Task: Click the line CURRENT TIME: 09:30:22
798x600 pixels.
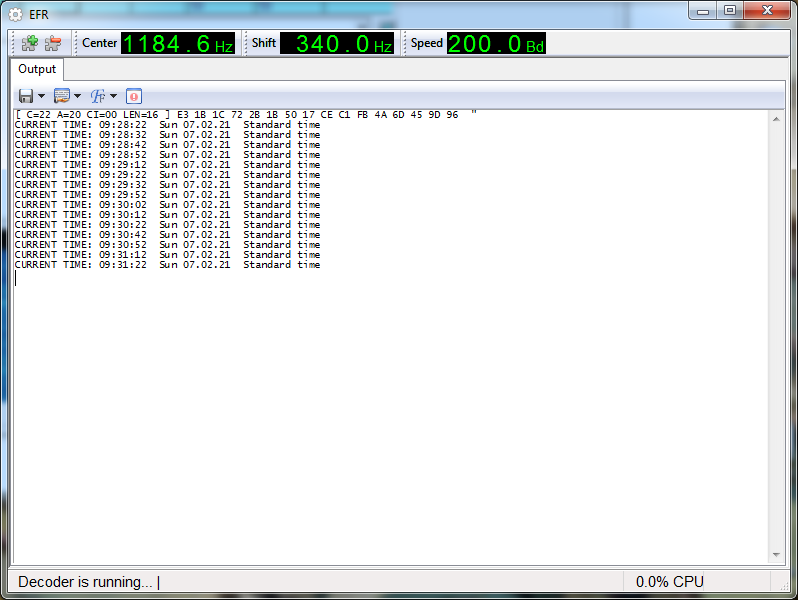Action: (x=167, y=225)
